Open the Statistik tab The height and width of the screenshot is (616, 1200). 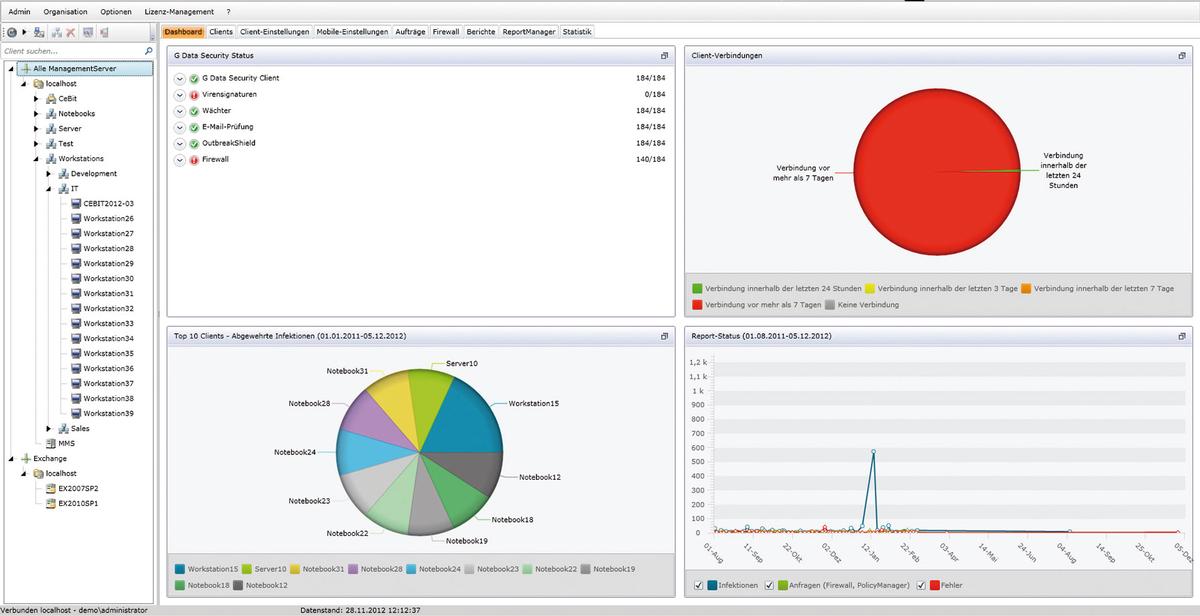coord(577,32)
